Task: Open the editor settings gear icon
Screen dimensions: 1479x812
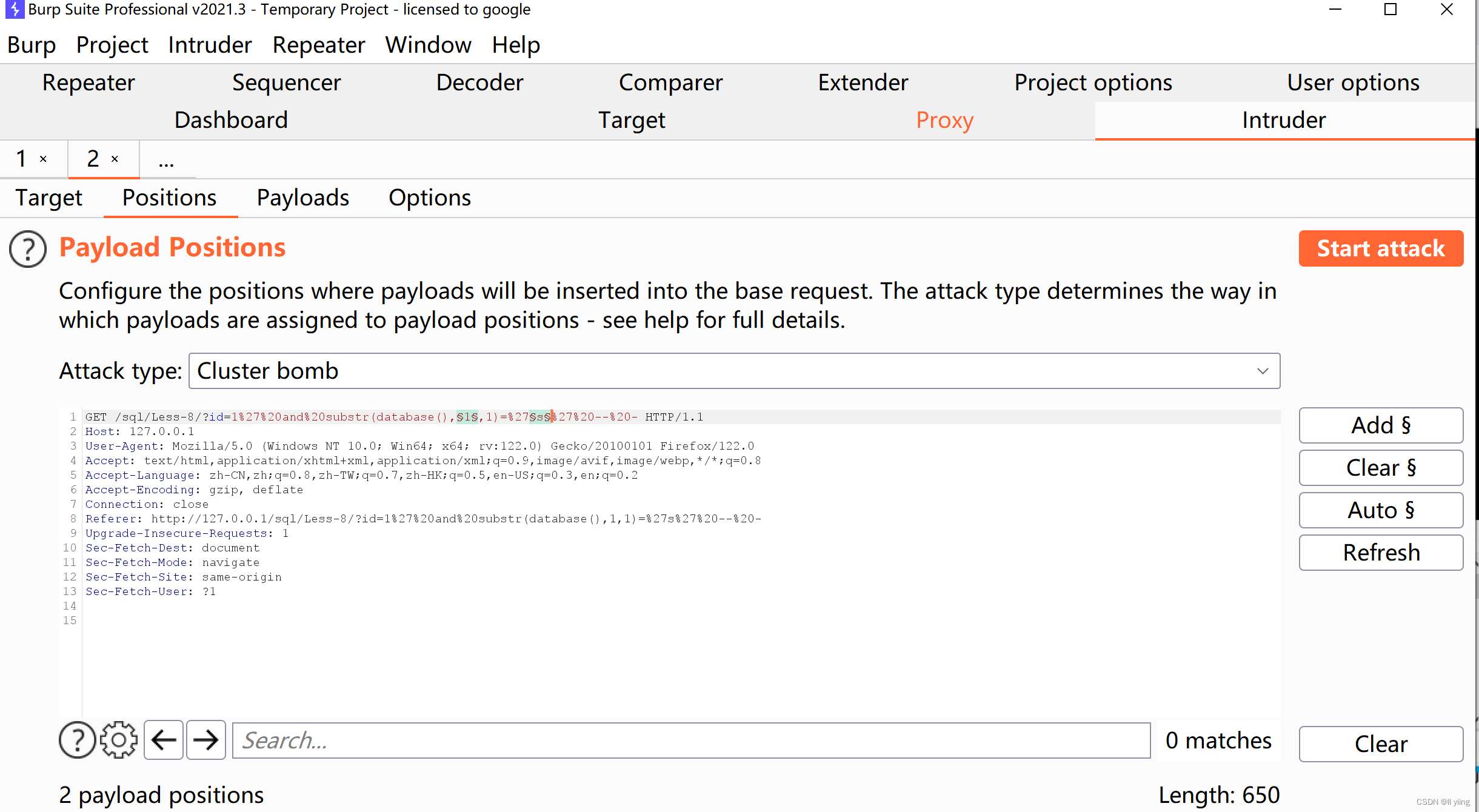Action: click(119, 740)
